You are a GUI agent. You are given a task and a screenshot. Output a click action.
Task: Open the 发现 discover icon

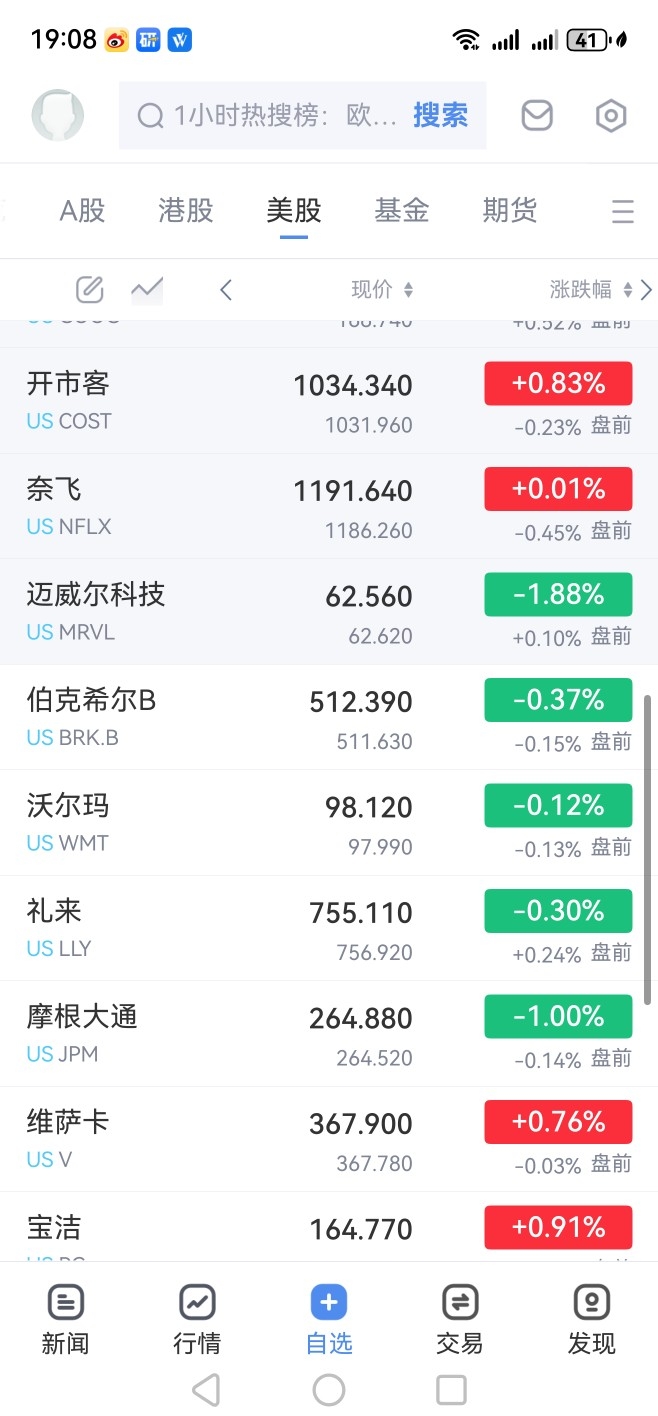[592, 1320]
